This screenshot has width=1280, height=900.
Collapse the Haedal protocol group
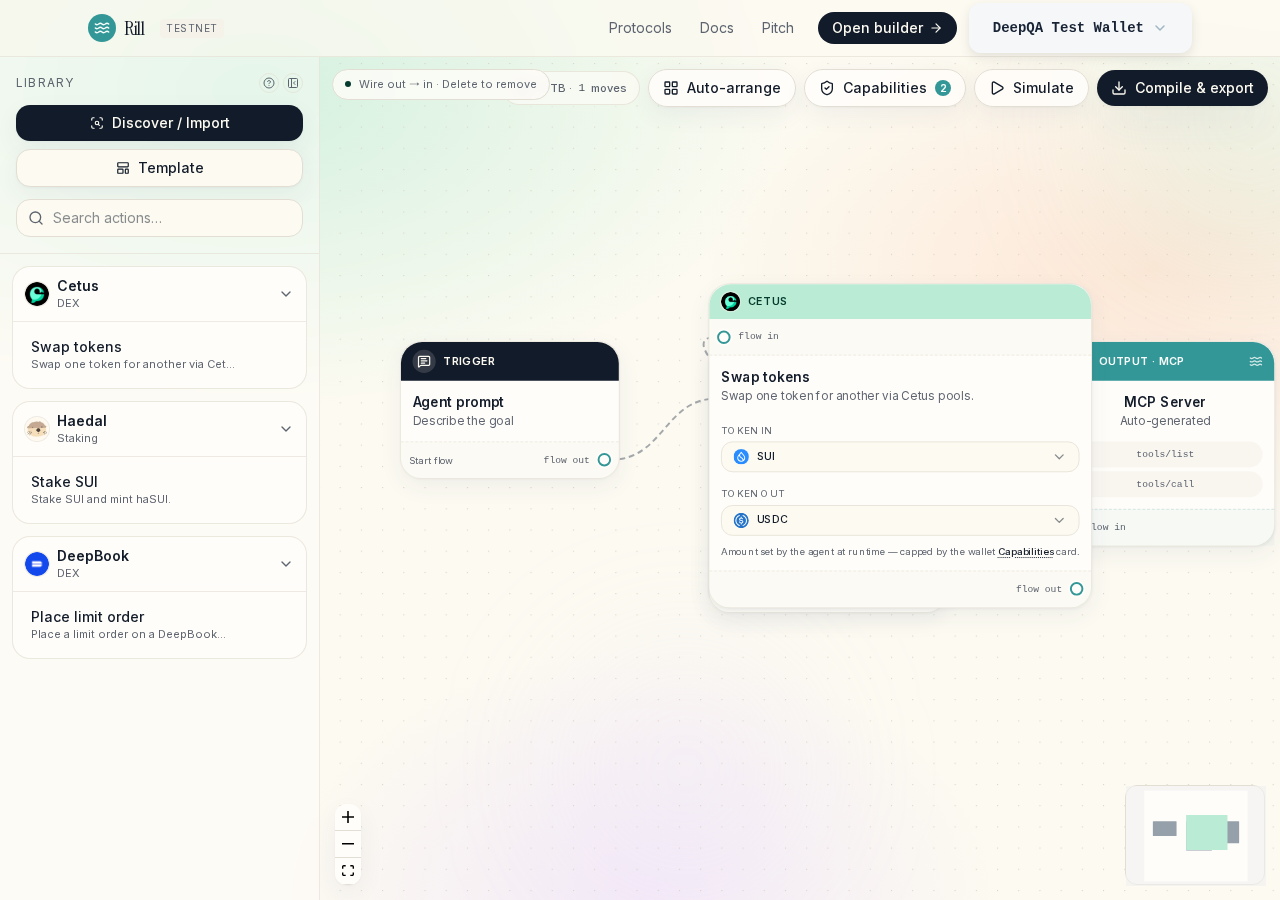pos(286,429)
